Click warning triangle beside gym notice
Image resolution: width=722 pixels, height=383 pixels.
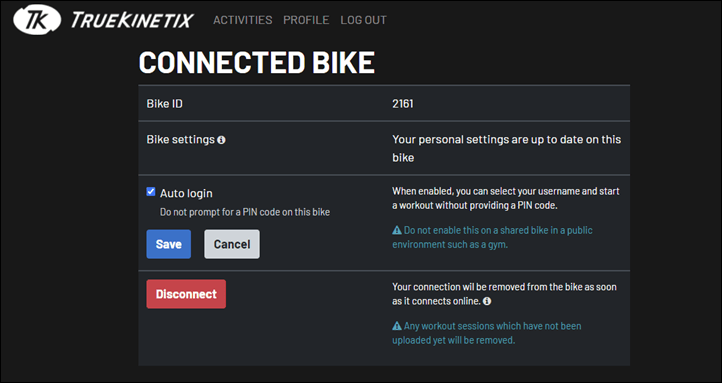(x=397, y=230)
